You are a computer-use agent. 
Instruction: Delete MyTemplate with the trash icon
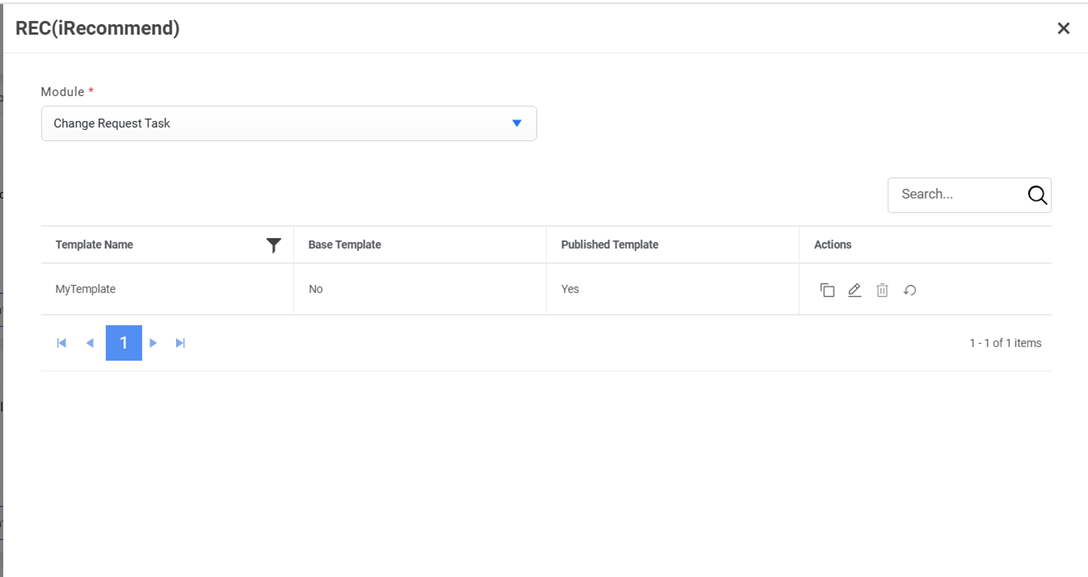point(882,290)
